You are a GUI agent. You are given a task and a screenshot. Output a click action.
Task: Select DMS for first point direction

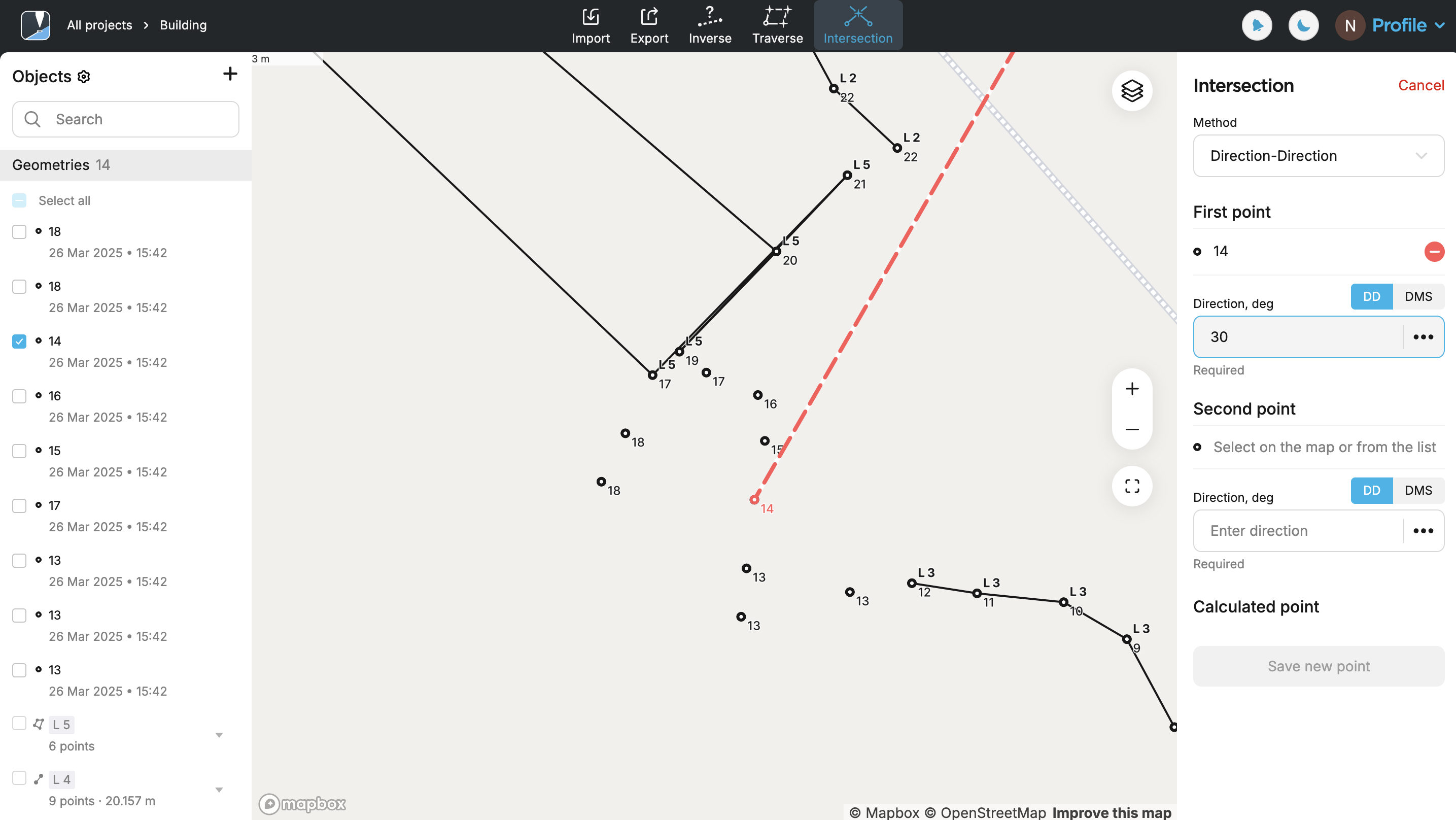[x=1418, y=296]
